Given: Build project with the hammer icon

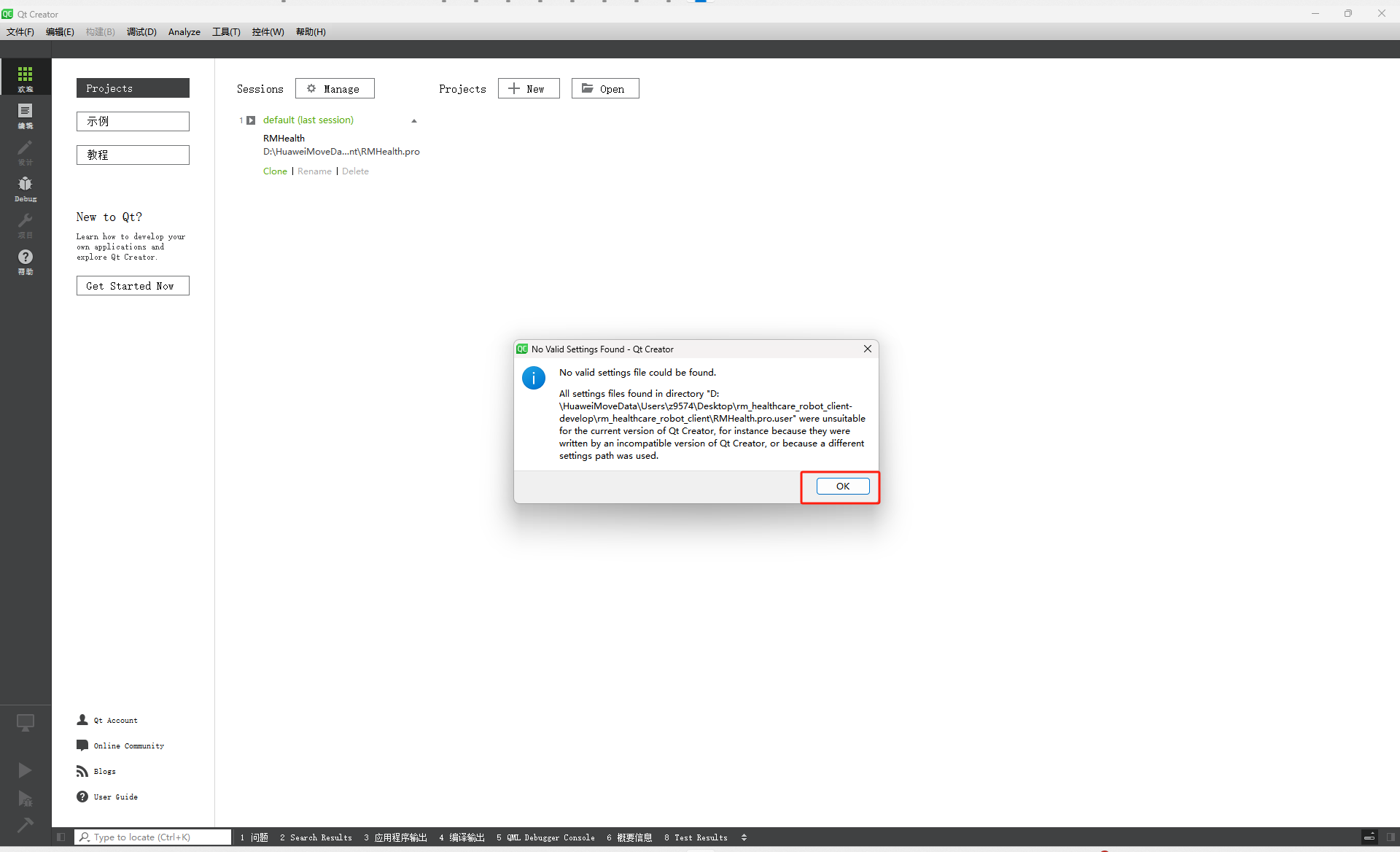Looking at the screenshot, I should (25, 825).
